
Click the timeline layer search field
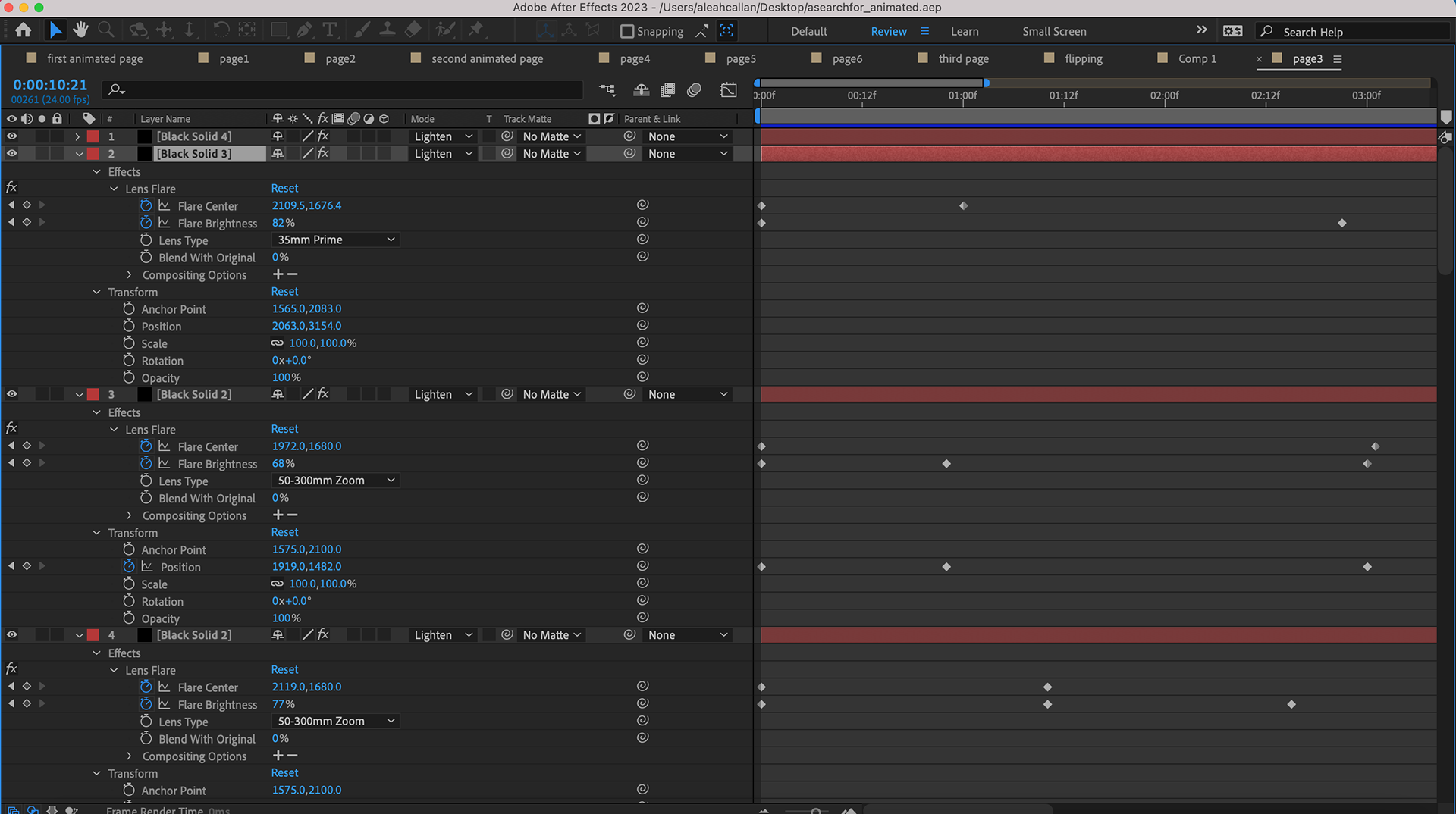point(343,89)
